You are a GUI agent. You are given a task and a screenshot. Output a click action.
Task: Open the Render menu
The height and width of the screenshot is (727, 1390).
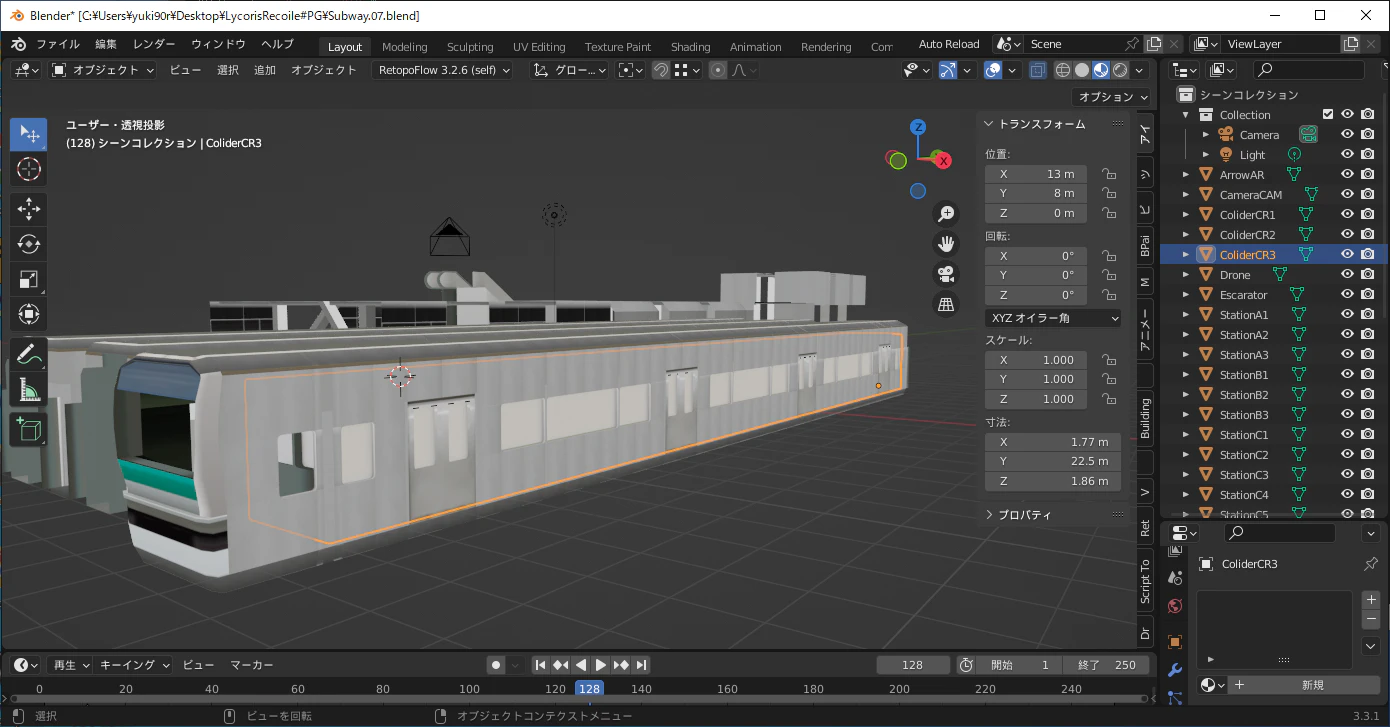(x=154, y=44)
